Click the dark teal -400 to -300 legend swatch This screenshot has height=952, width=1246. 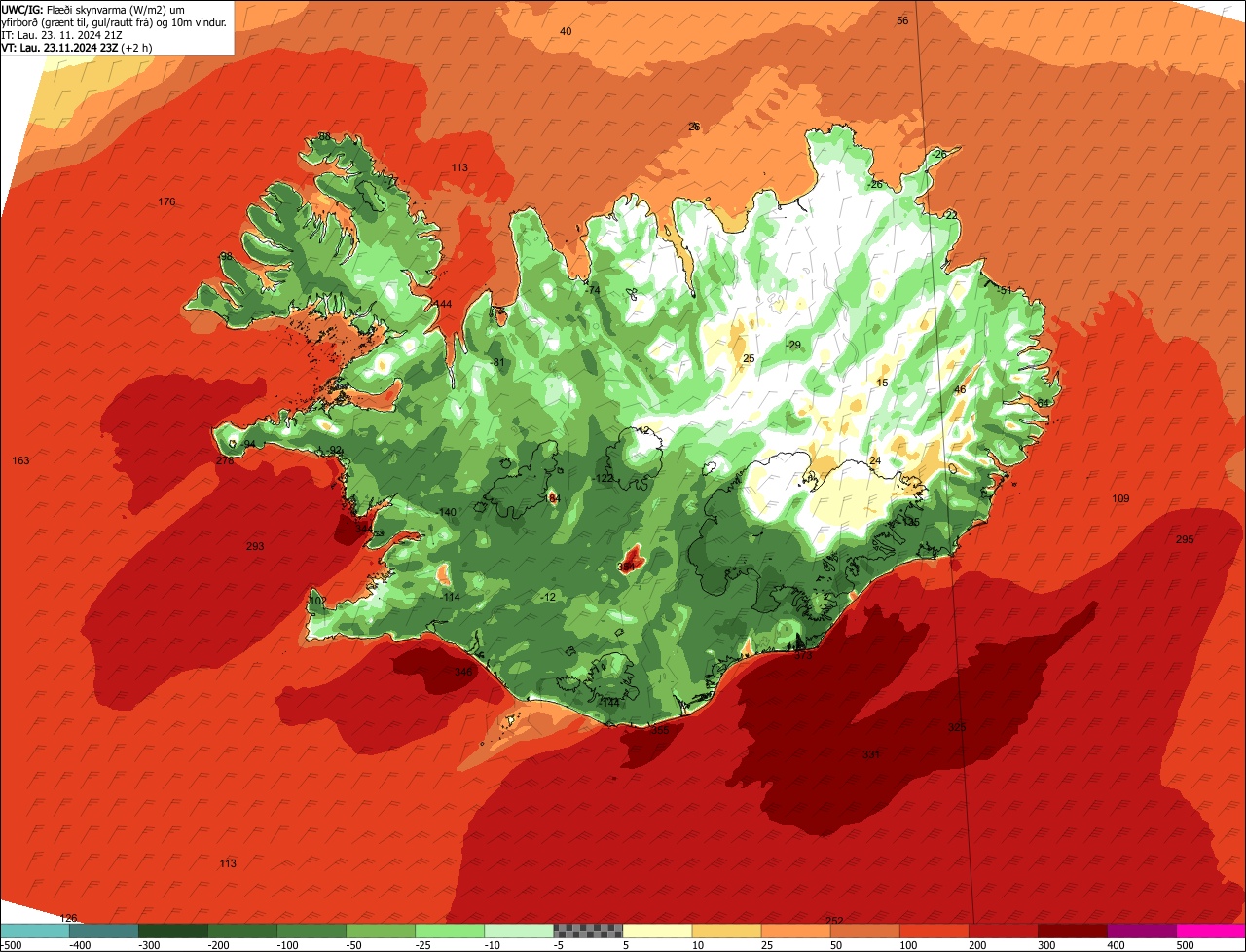coord(104,932)
